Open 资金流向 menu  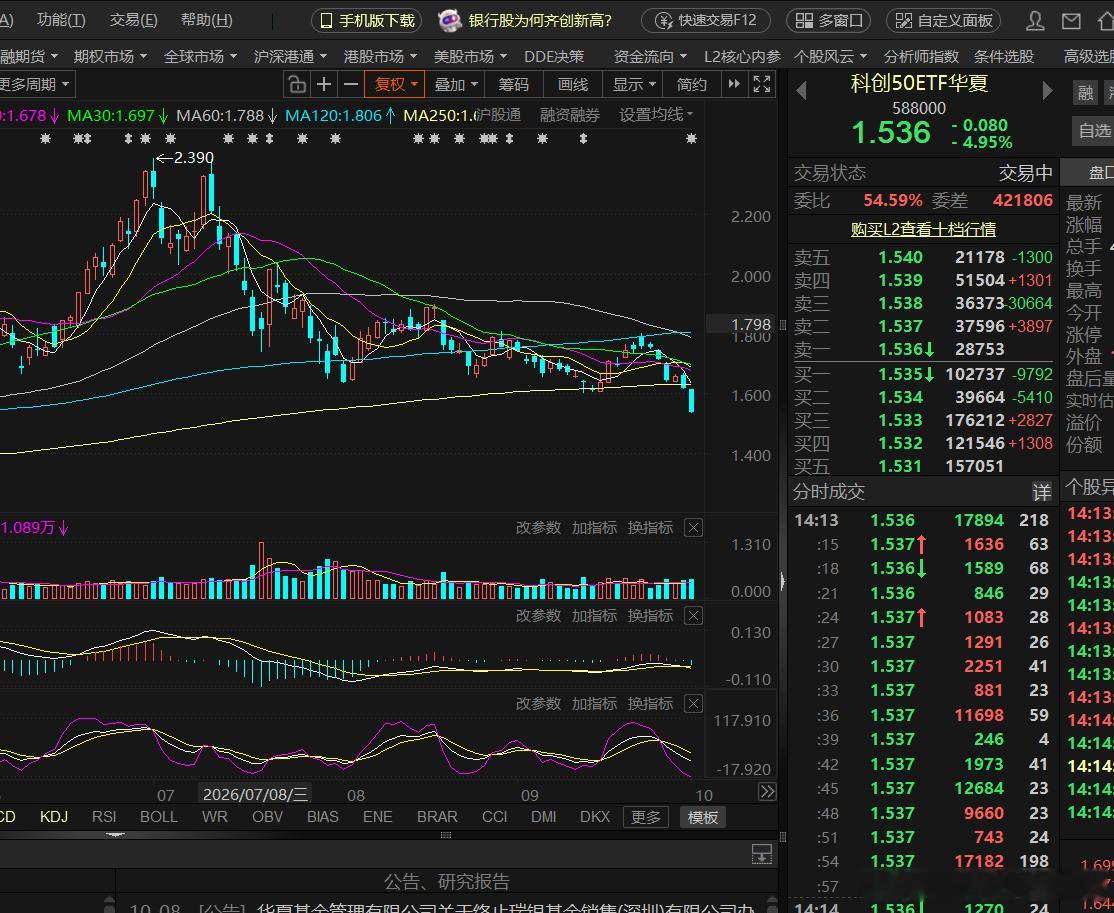coord(650,56)
